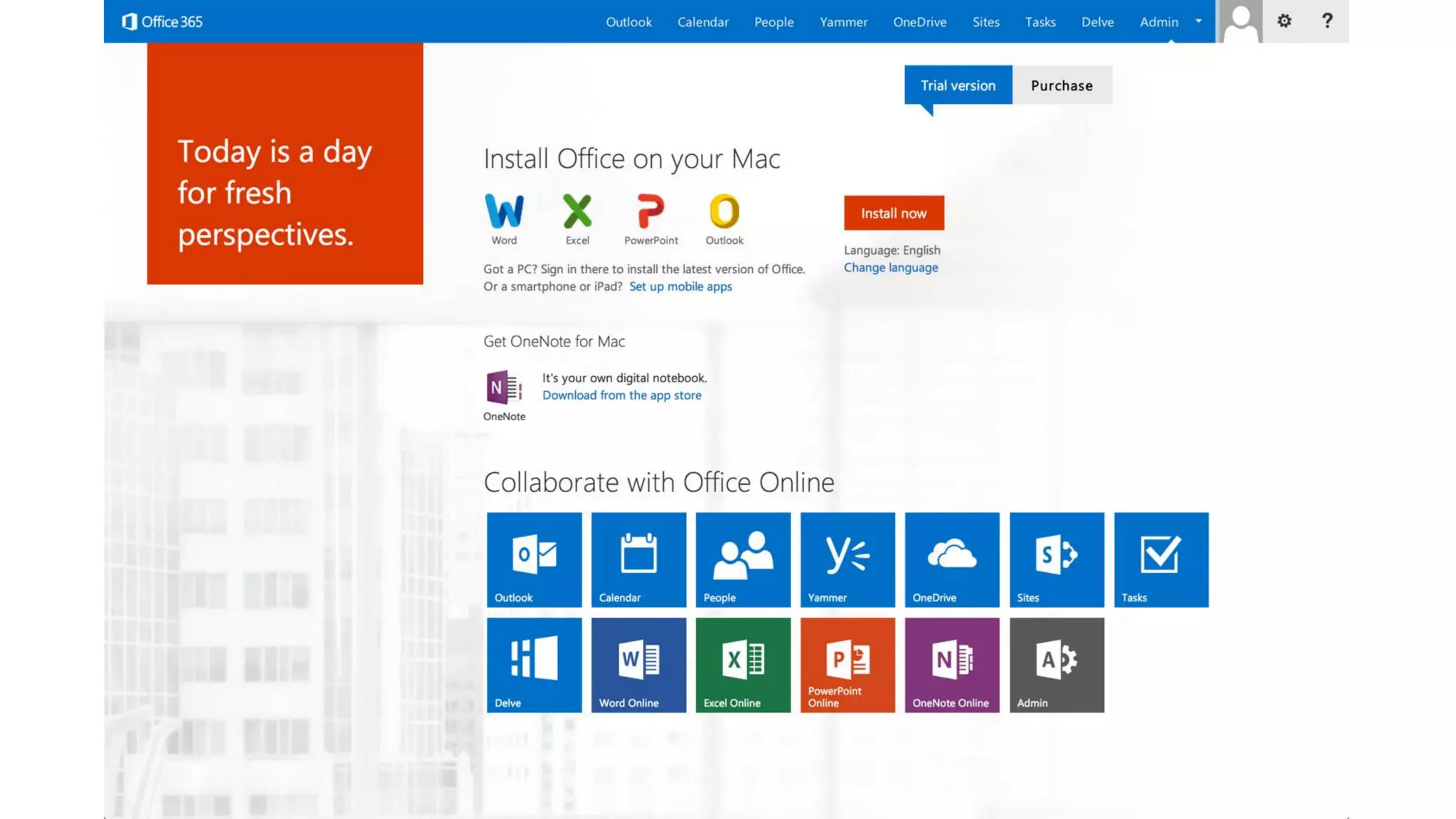Launch the Delve tile
Image resolution: width=1456 pixels, height=819 pixels.
pyautogui.click(x=534, y=665)
